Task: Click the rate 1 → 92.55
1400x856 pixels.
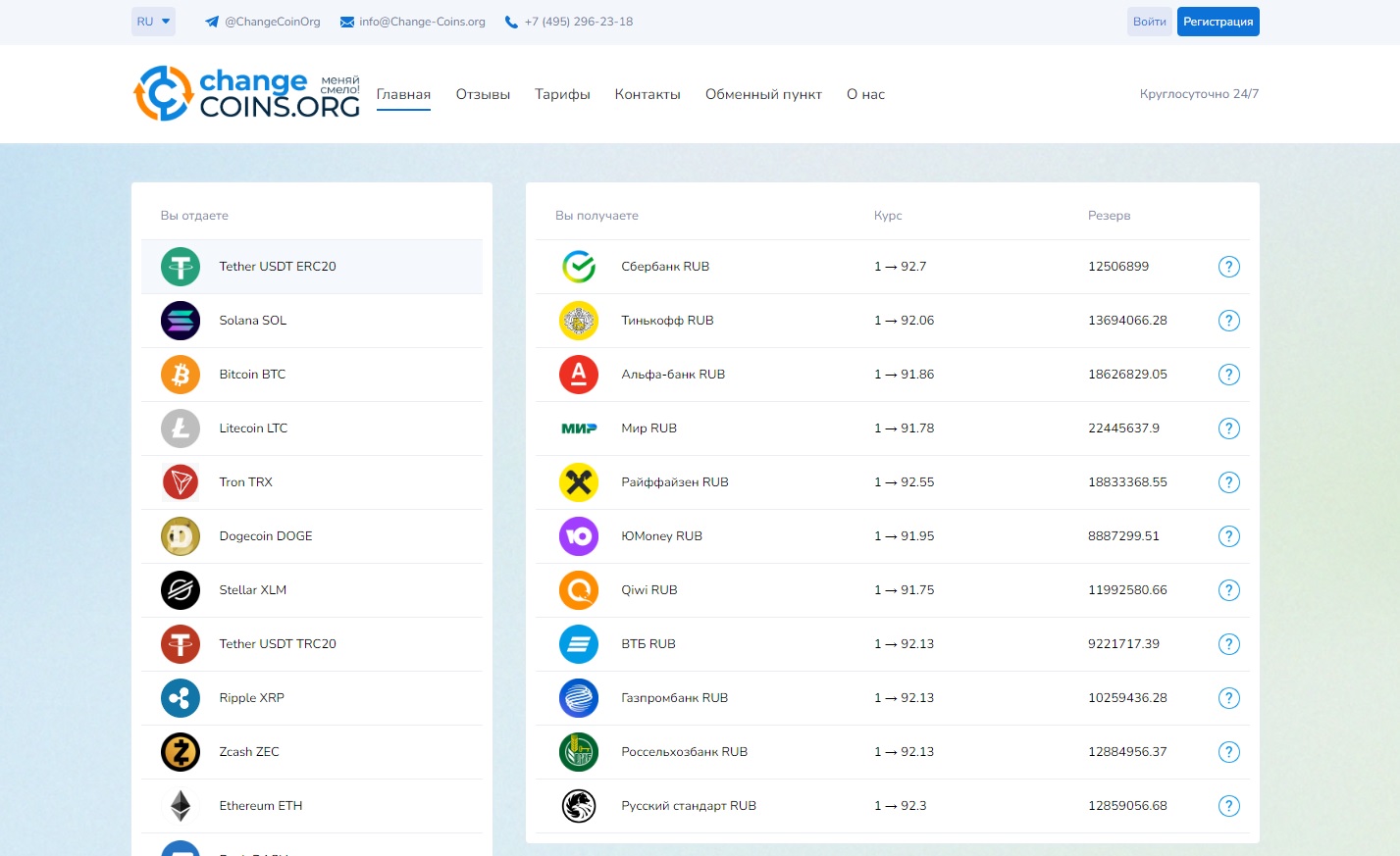Action: [904, 482]
